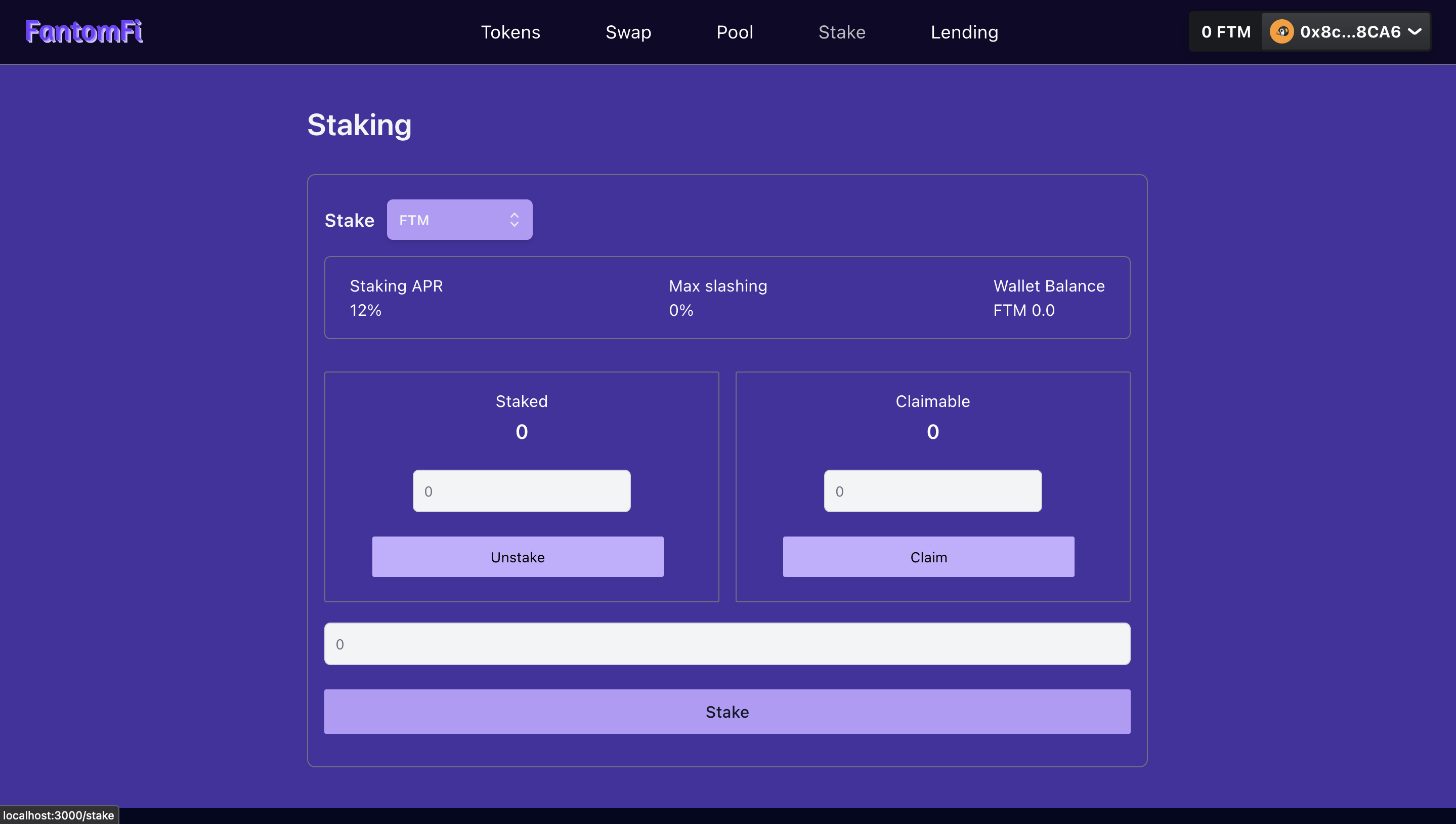Click the wallet avatar icon
1456x824 pixels.
1281,31
